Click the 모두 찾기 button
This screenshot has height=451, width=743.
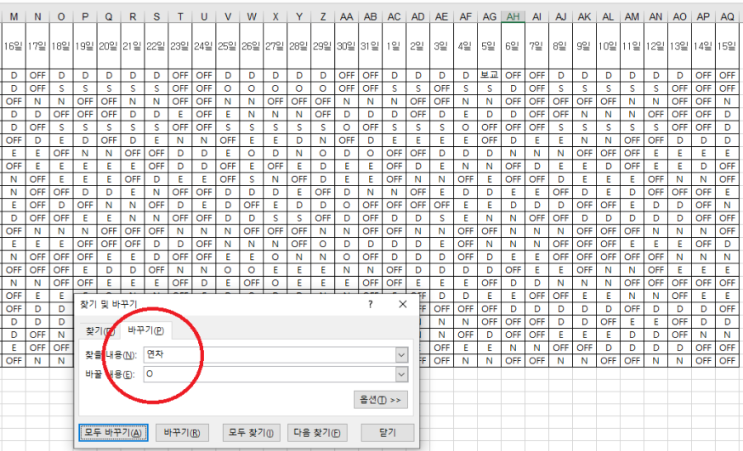coord(251,433)
